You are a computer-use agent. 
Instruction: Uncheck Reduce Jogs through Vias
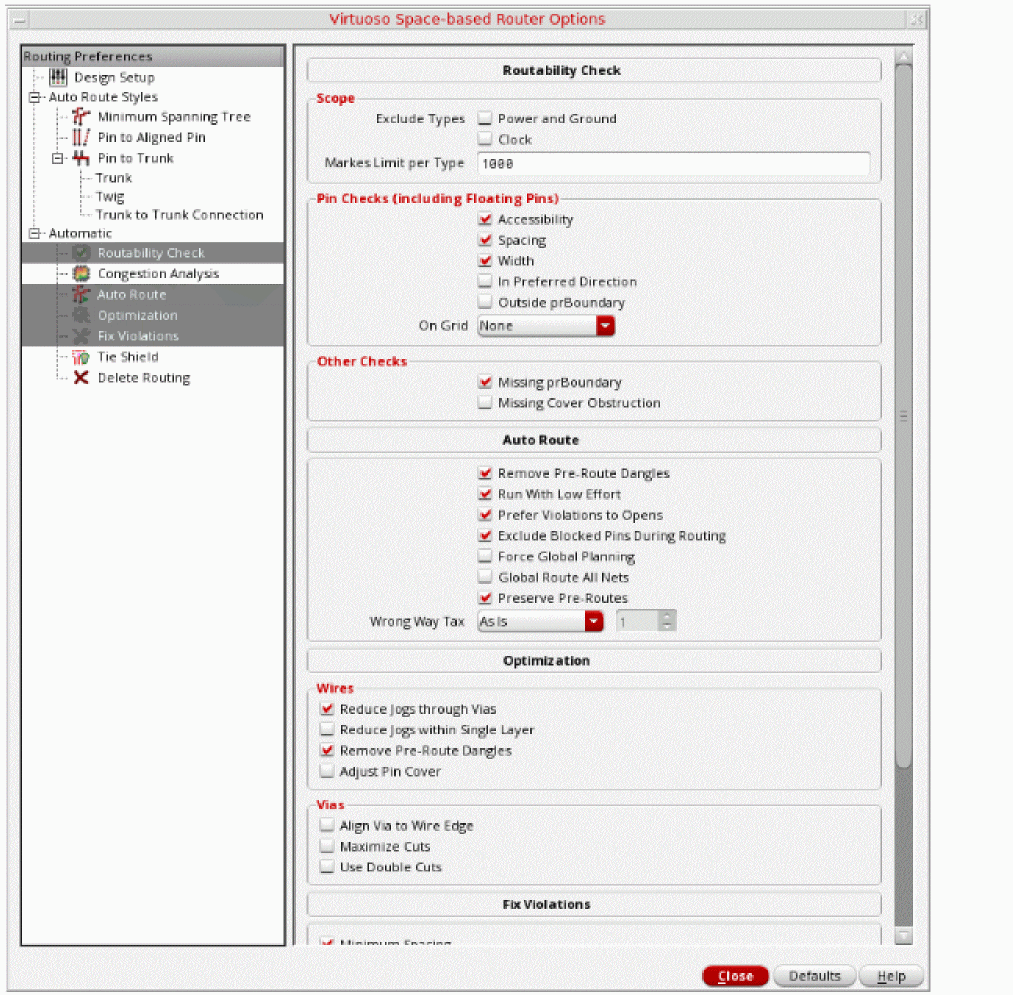point(327,709)
